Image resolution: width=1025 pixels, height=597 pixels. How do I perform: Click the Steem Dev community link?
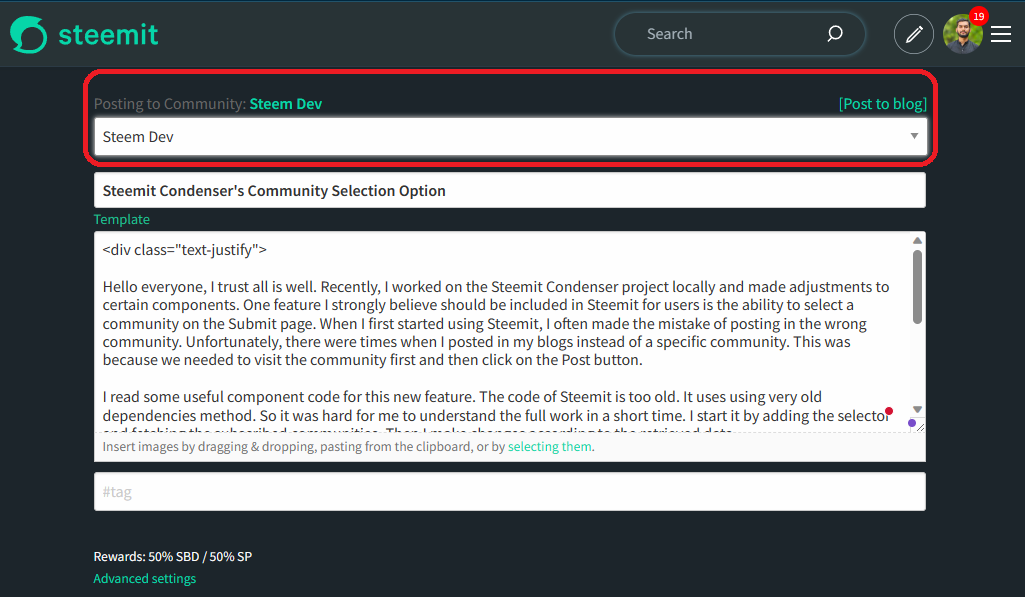[286, 104]
